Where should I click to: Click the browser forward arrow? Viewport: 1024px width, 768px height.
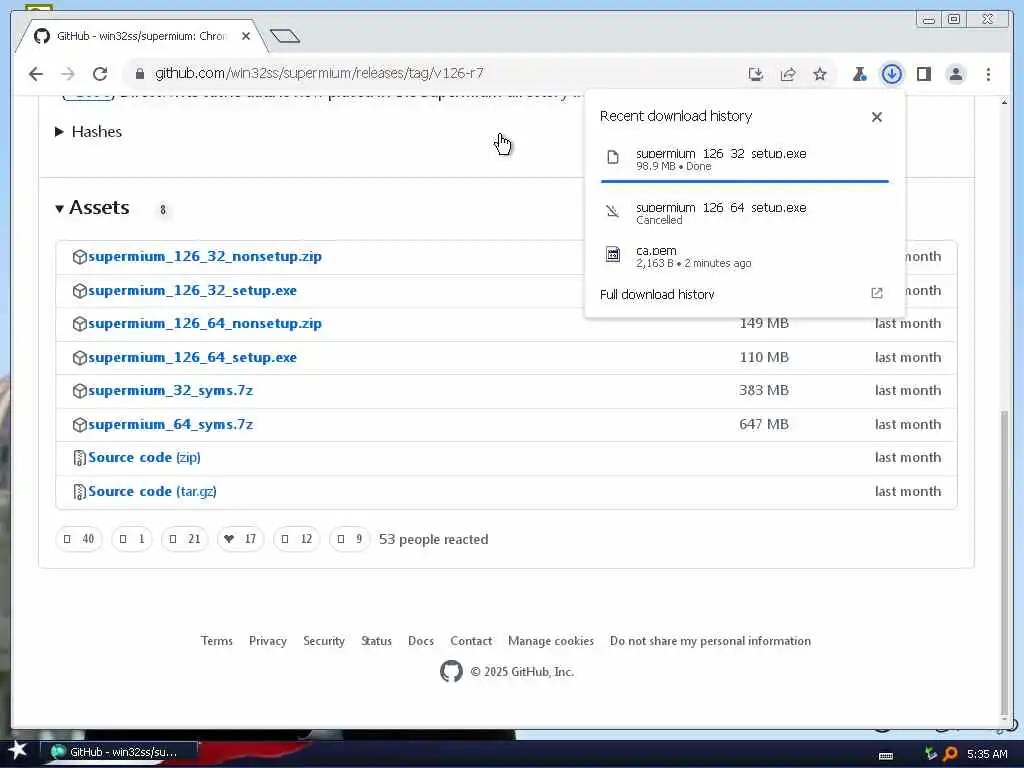click(x=68, y=74)
